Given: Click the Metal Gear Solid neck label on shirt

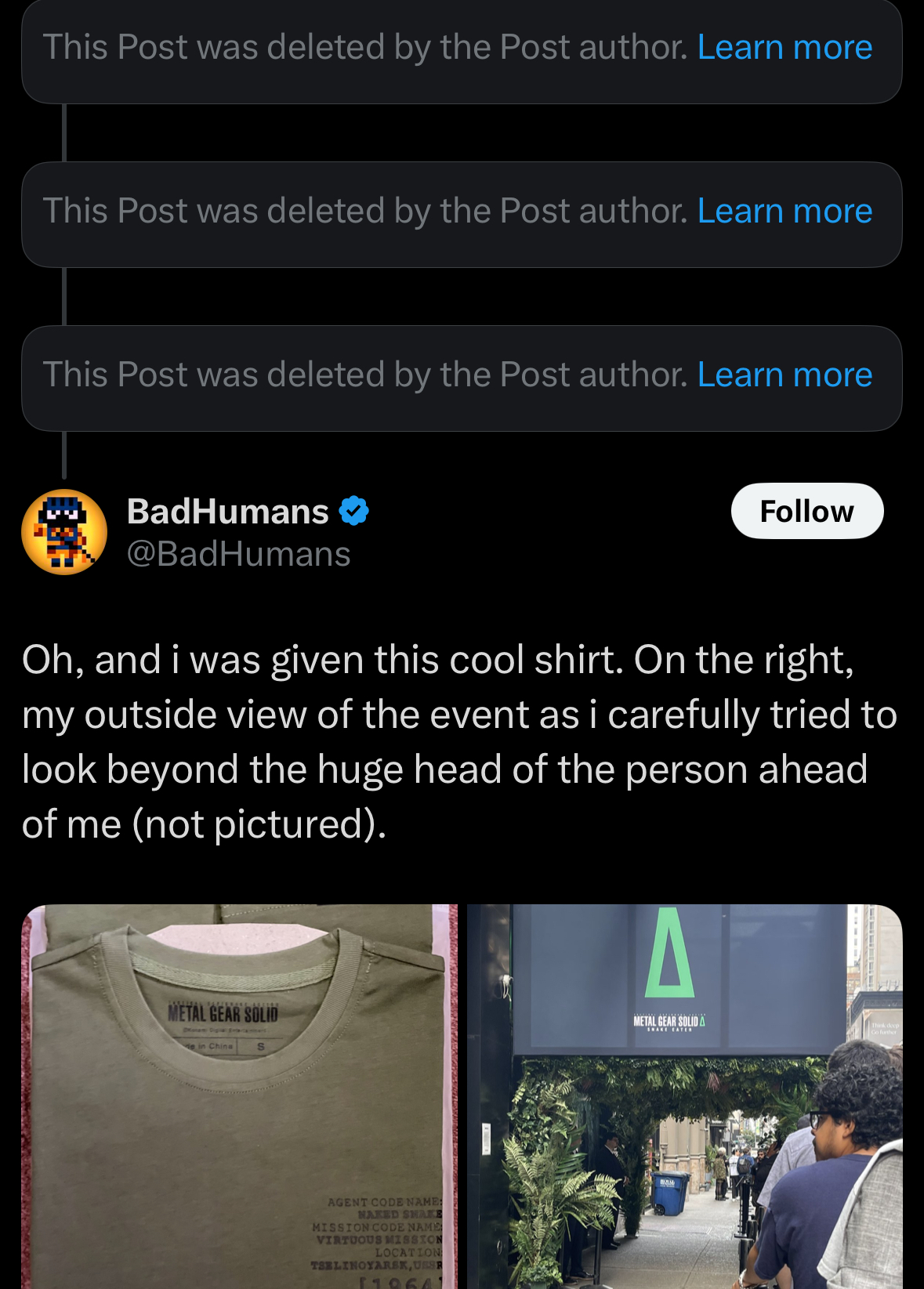Looking at the screenshot, I should point(223,1014).
